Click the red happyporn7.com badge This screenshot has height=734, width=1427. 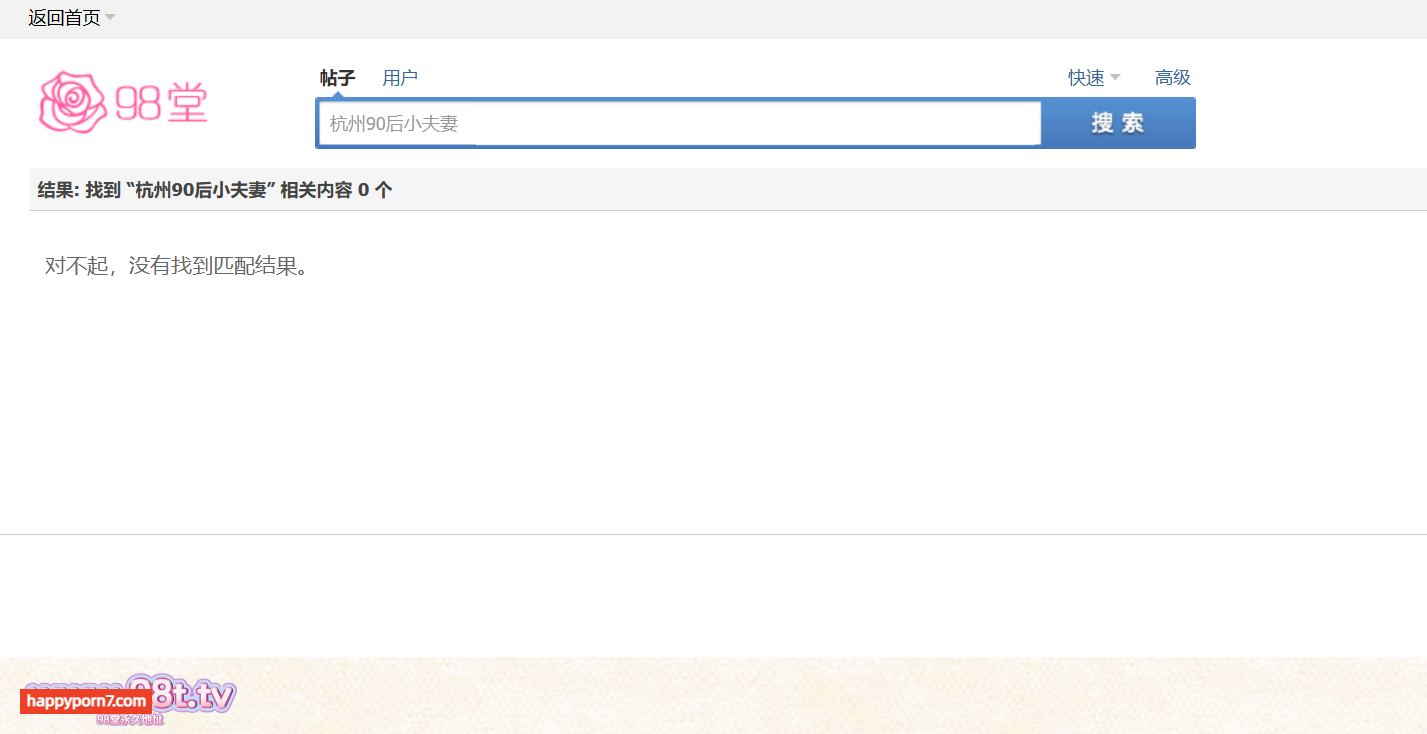coord(86,702)
